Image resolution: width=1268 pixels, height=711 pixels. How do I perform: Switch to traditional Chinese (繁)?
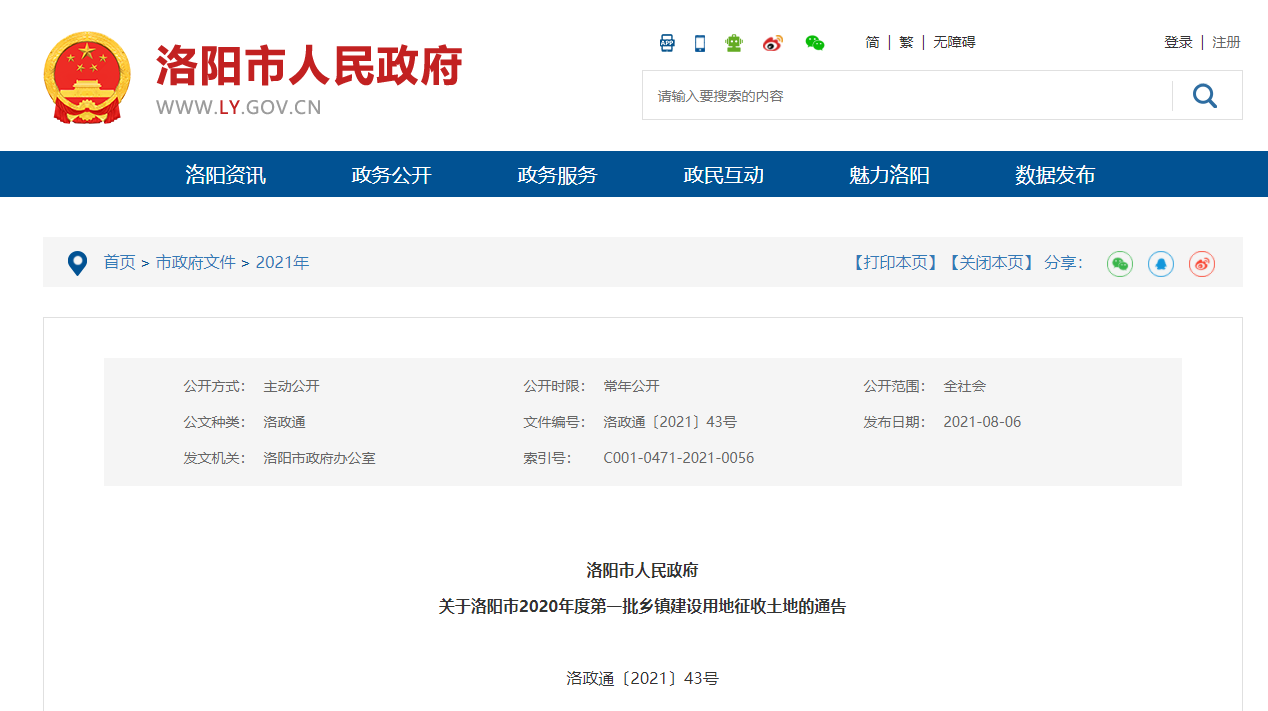coord(906,42)
